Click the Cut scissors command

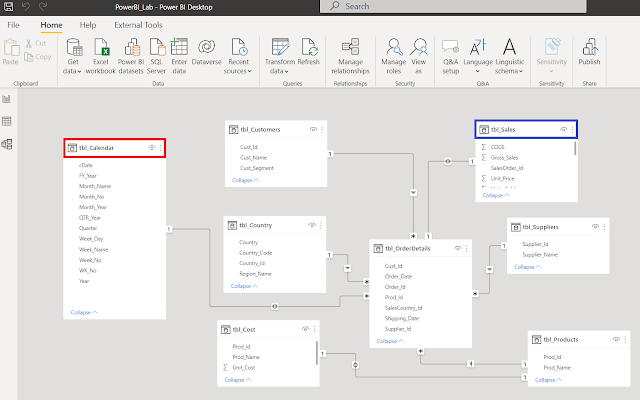(x=36, y=43)
